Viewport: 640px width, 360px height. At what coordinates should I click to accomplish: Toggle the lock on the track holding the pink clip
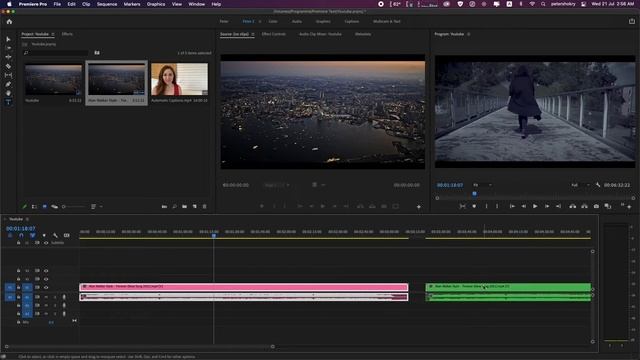18,287
